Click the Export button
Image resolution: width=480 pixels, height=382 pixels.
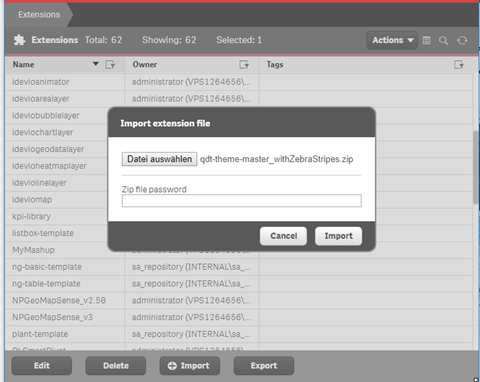click(264, 366)
